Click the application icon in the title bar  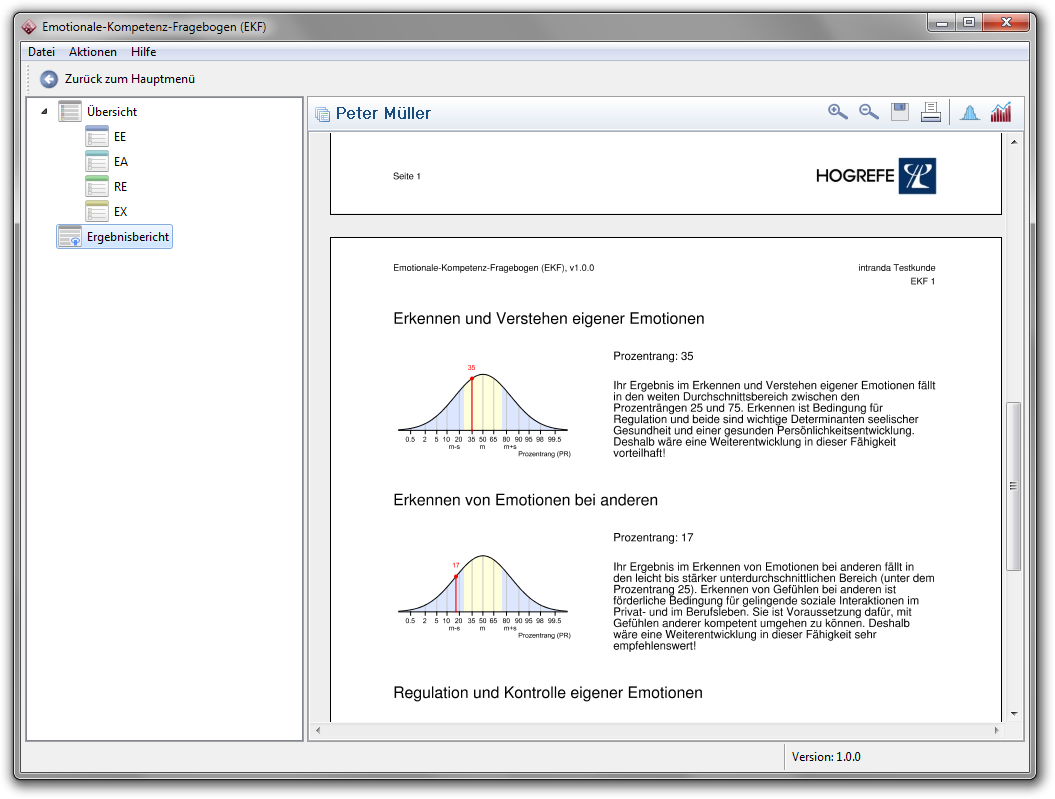point(29,27)
